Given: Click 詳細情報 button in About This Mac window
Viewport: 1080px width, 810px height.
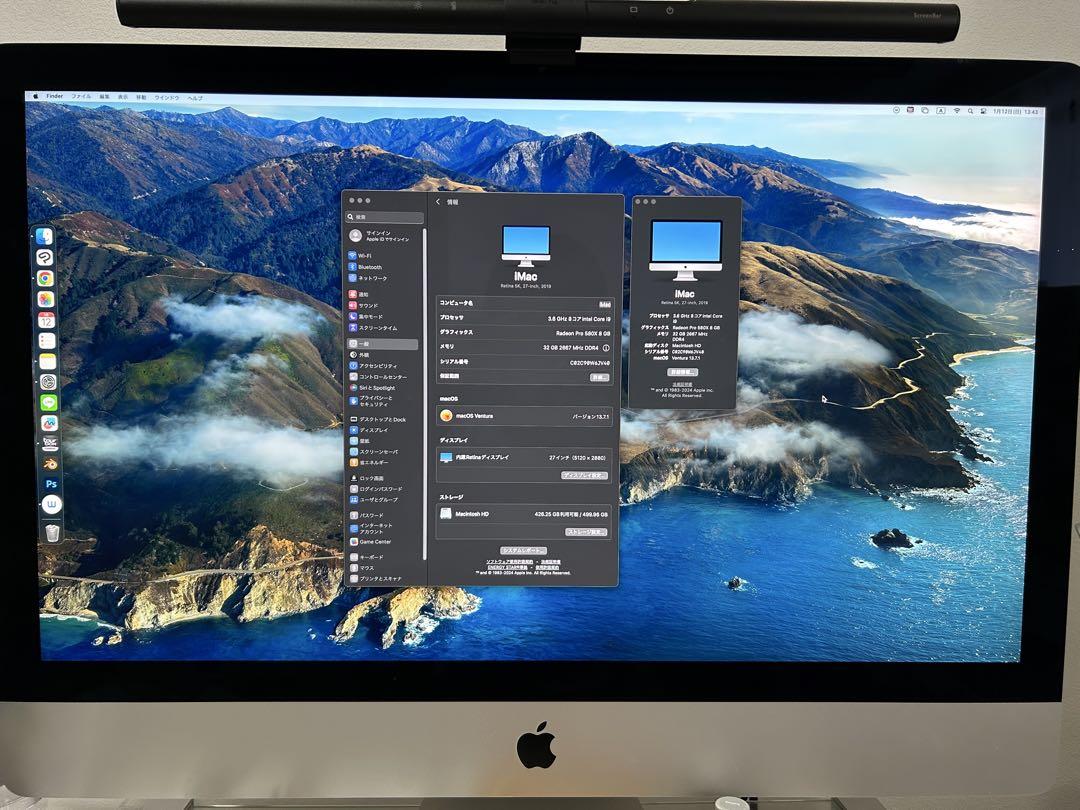Looking at the screenshot, I should point(682,372).
